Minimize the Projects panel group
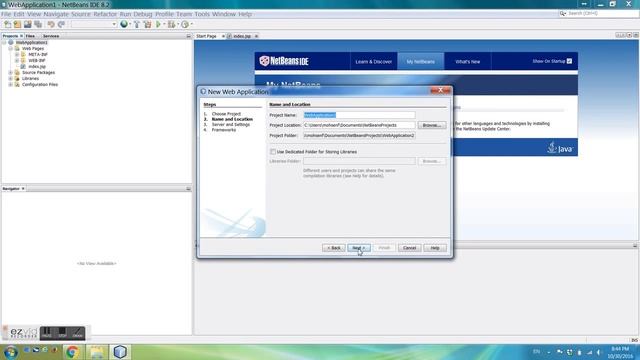 189,36
